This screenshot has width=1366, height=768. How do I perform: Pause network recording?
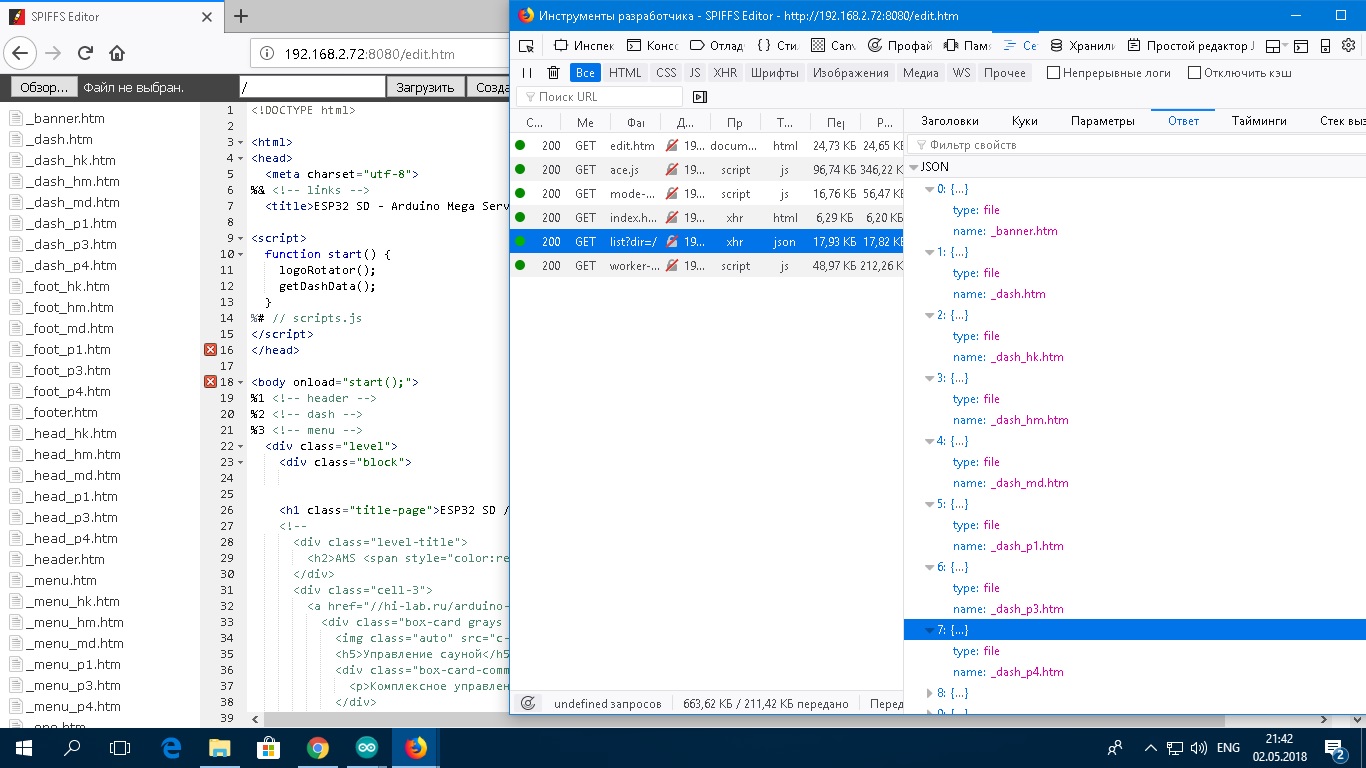click(527, 73)
